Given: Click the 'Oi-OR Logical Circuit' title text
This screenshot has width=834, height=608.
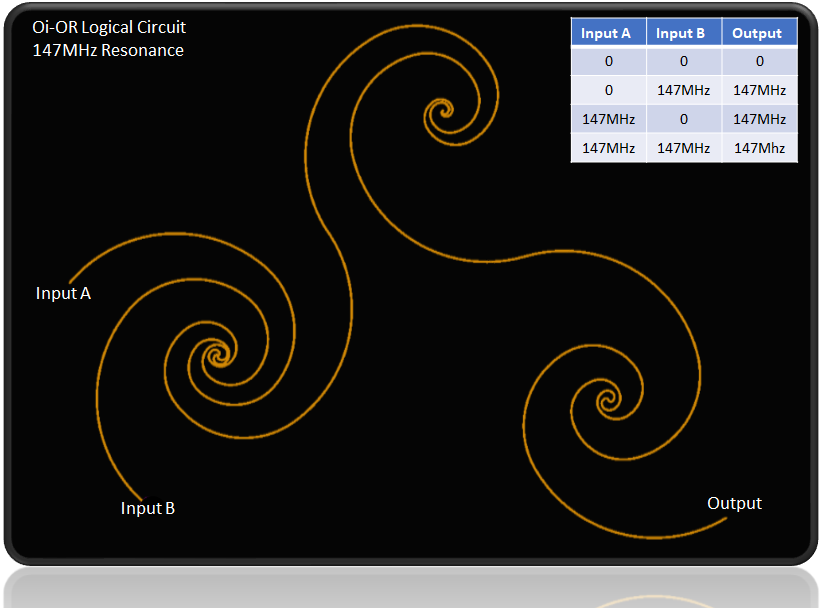Looking at the screenshot, I should click(x=110, y=28).
